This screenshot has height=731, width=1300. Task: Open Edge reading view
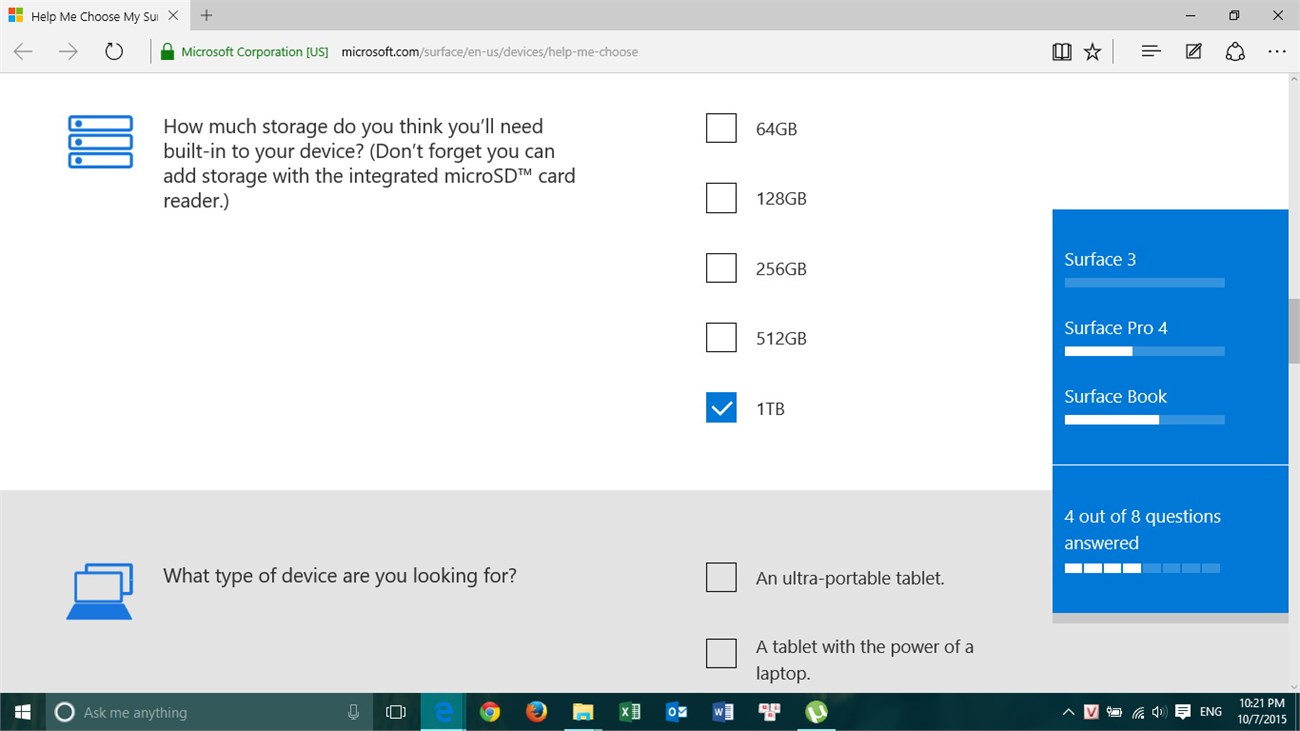coord(1061,51)
